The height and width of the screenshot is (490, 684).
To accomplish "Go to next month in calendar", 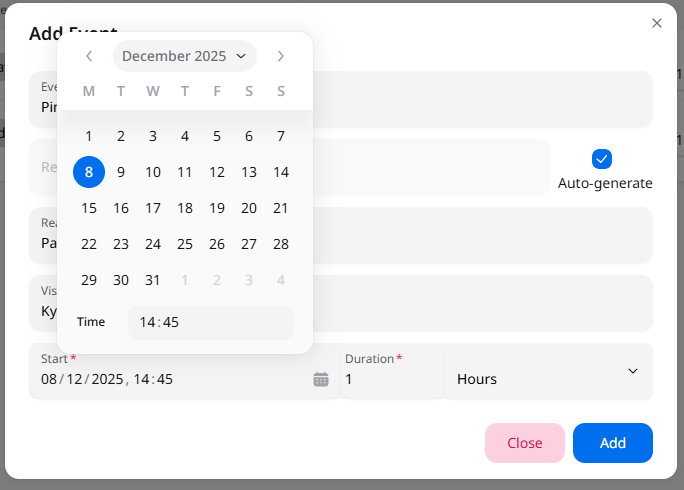I will pos(281,56).
